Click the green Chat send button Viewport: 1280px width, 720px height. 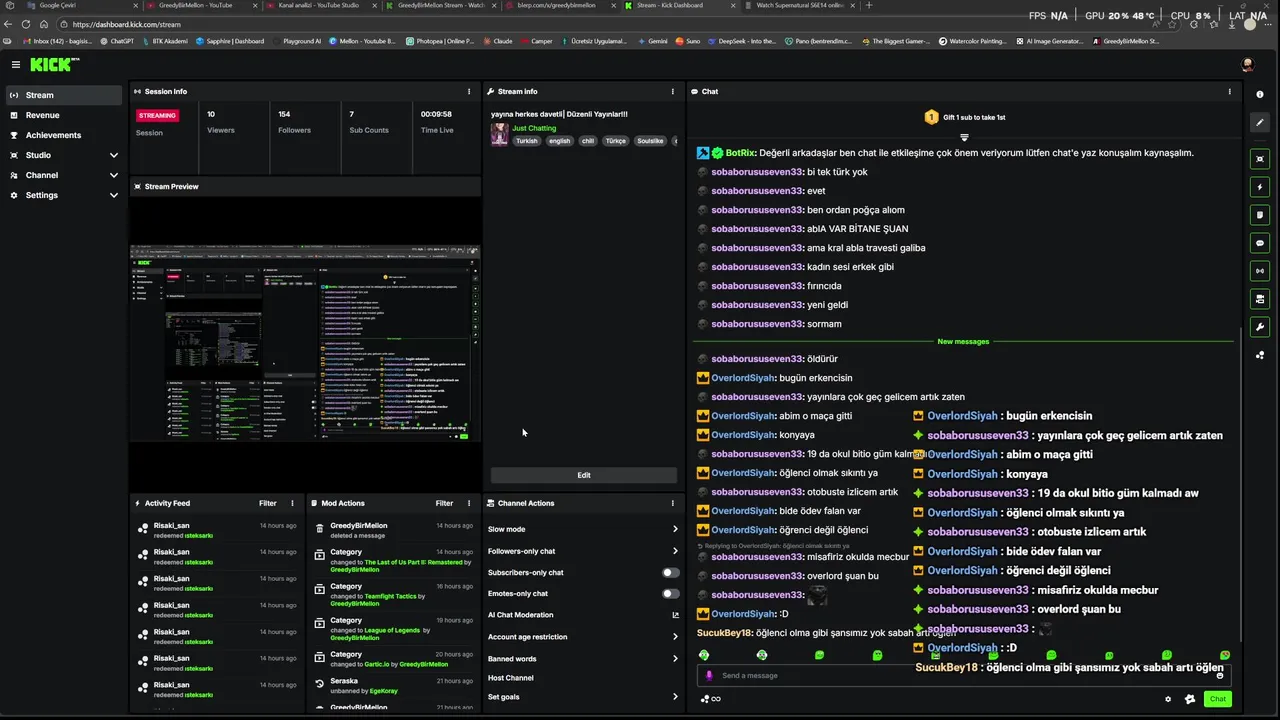[1217, 699]
